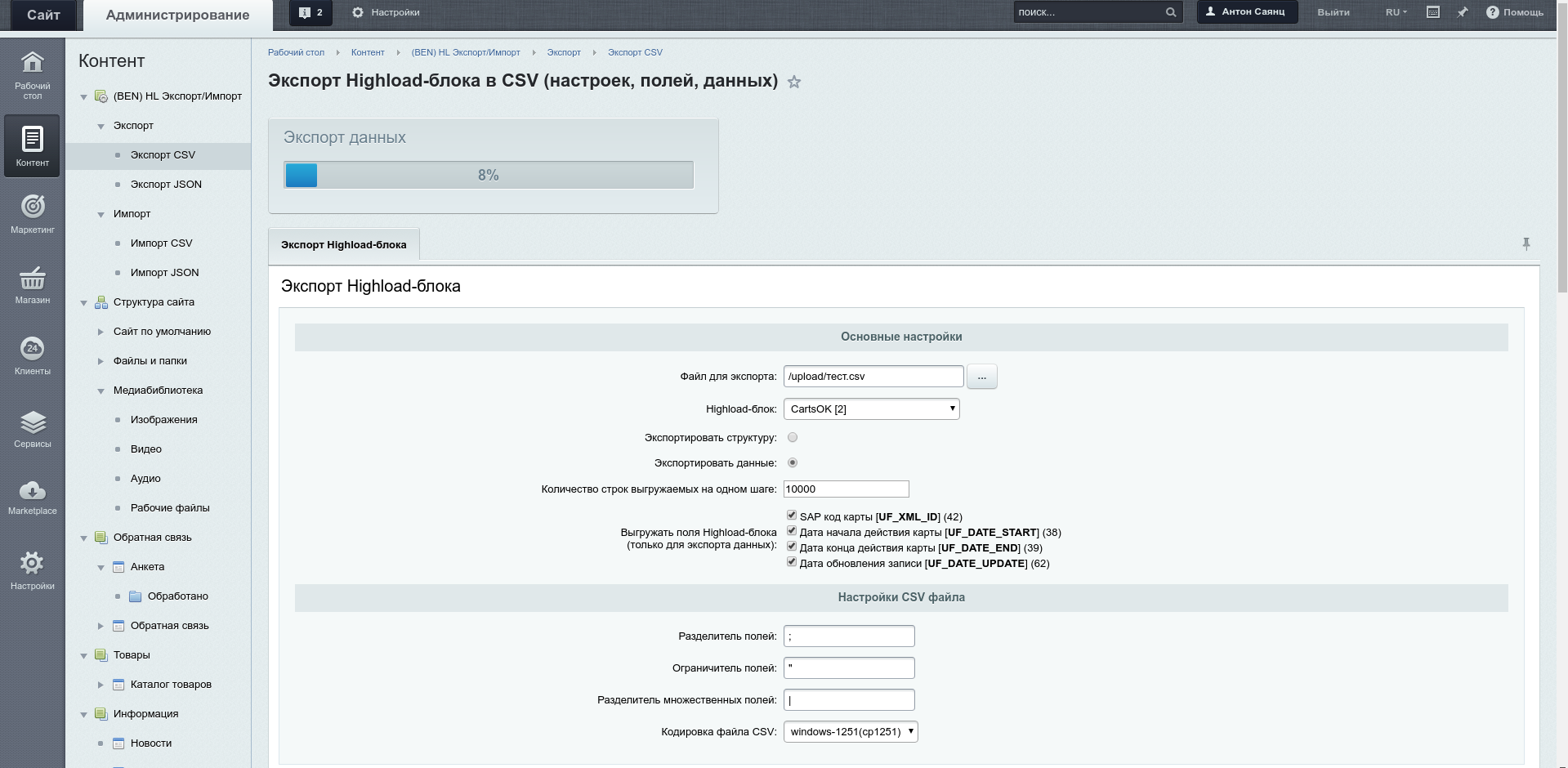The height and width of the screenshot is (768, 1568).
Task: Focus the rows per step field
Action: tap(846, 489)
